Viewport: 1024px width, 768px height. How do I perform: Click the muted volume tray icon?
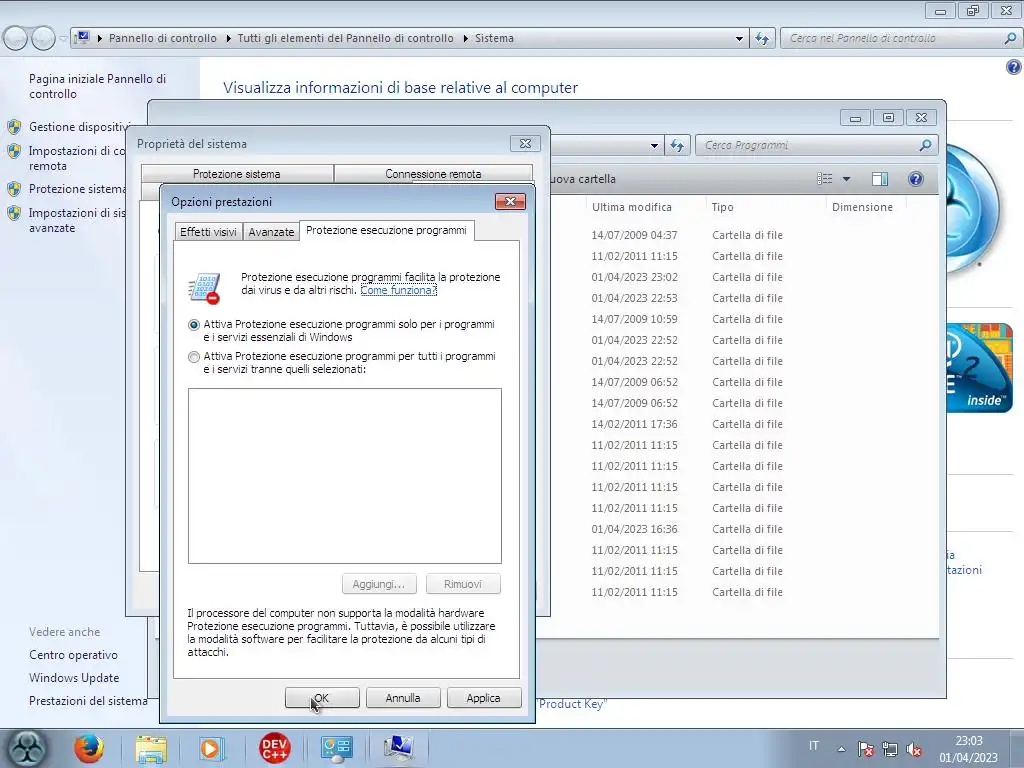point(914,749)
